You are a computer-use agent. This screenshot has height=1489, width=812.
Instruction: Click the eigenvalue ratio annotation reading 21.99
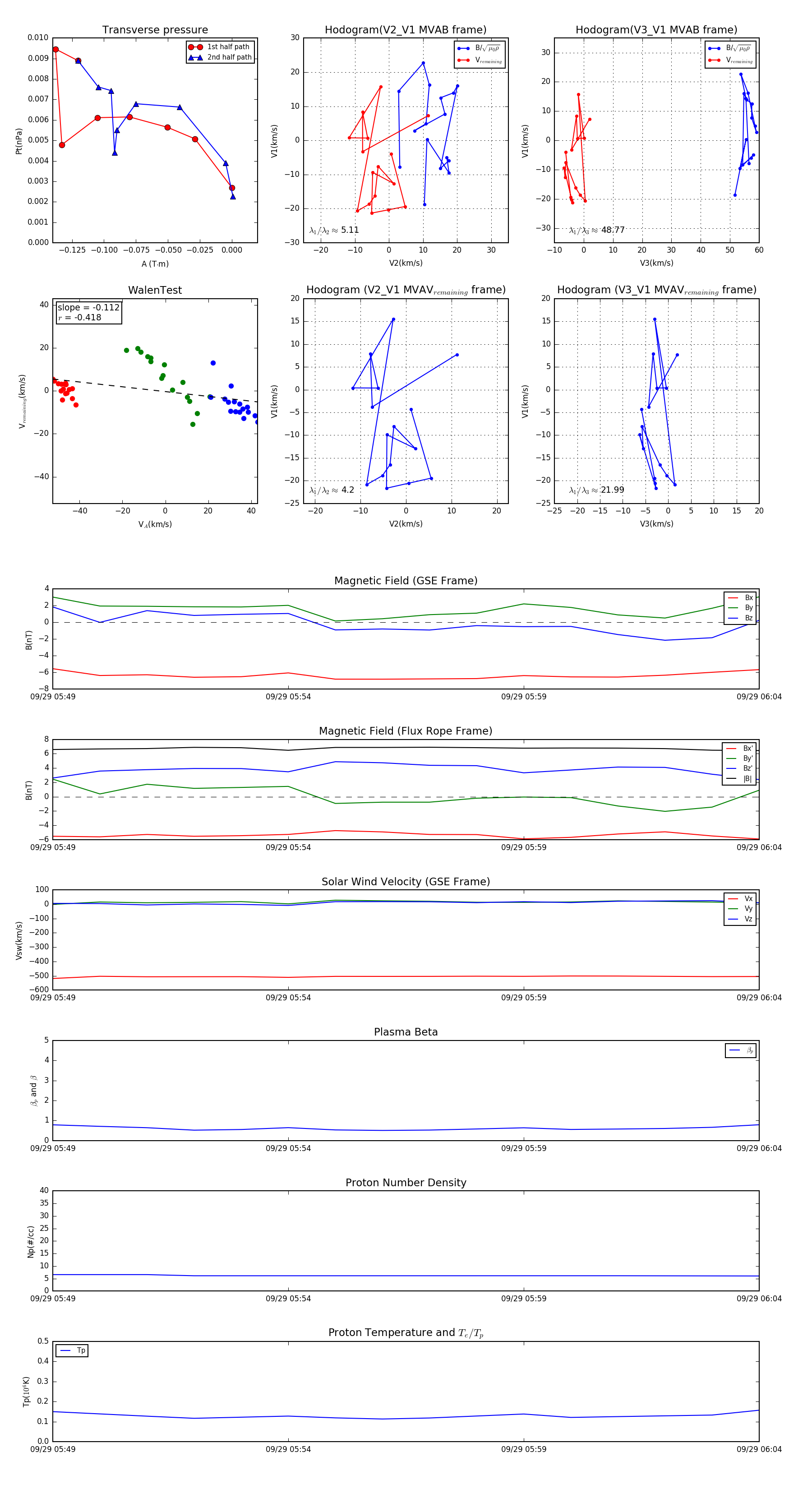pyautogui.click(x=597, y=490)
